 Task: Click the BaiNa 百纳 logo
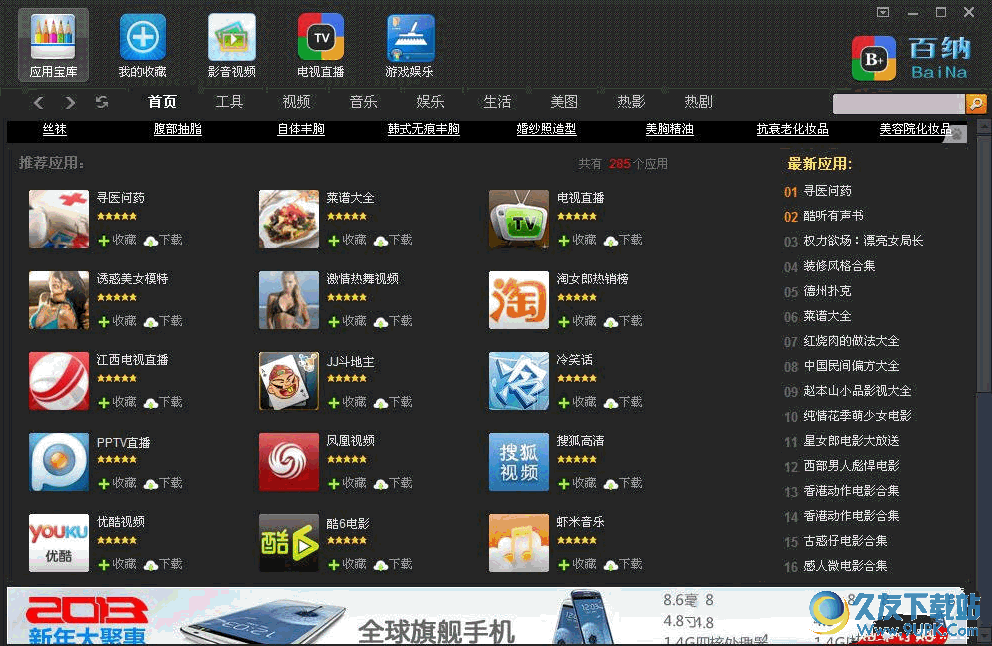click(911, 58)
